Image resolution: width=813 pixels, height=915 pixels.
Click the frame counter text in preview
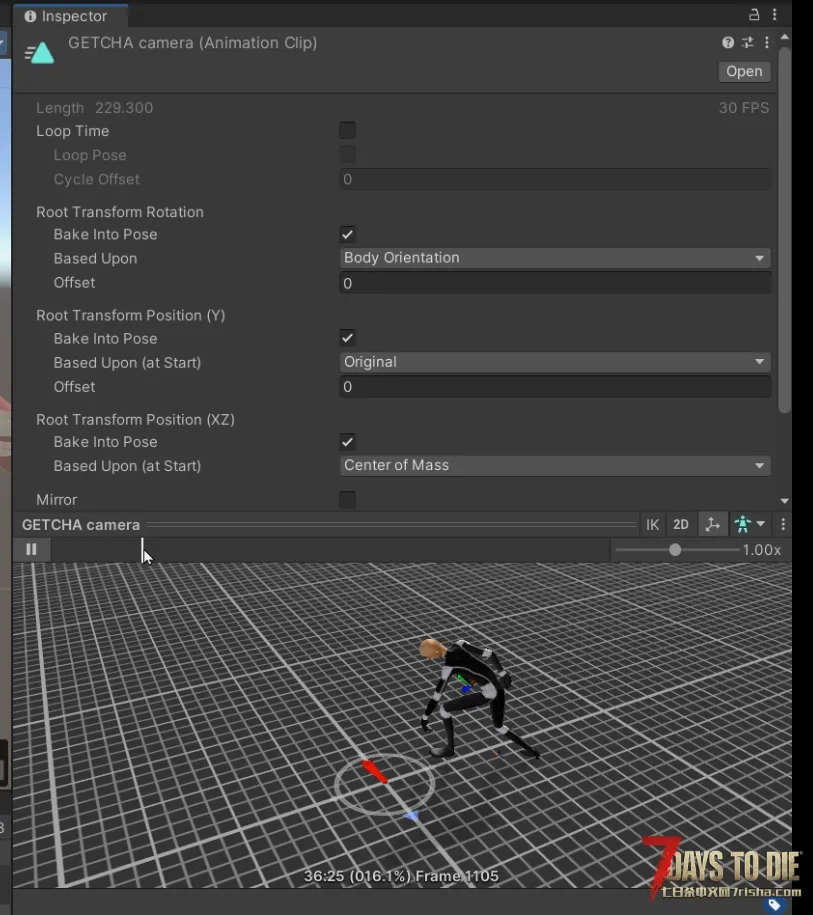tap(401, 876)
